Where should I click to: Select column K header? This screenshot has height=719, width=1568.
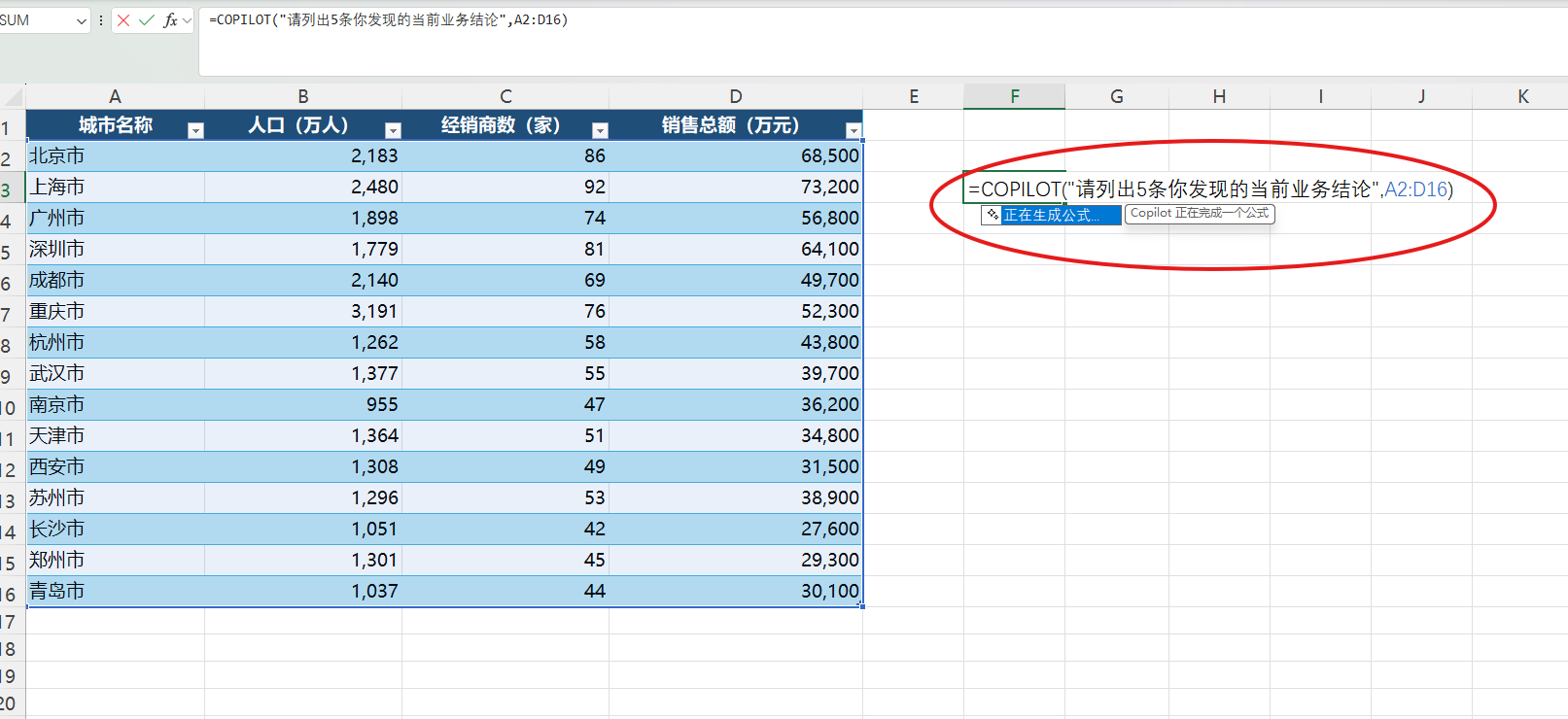point(1522,96)
